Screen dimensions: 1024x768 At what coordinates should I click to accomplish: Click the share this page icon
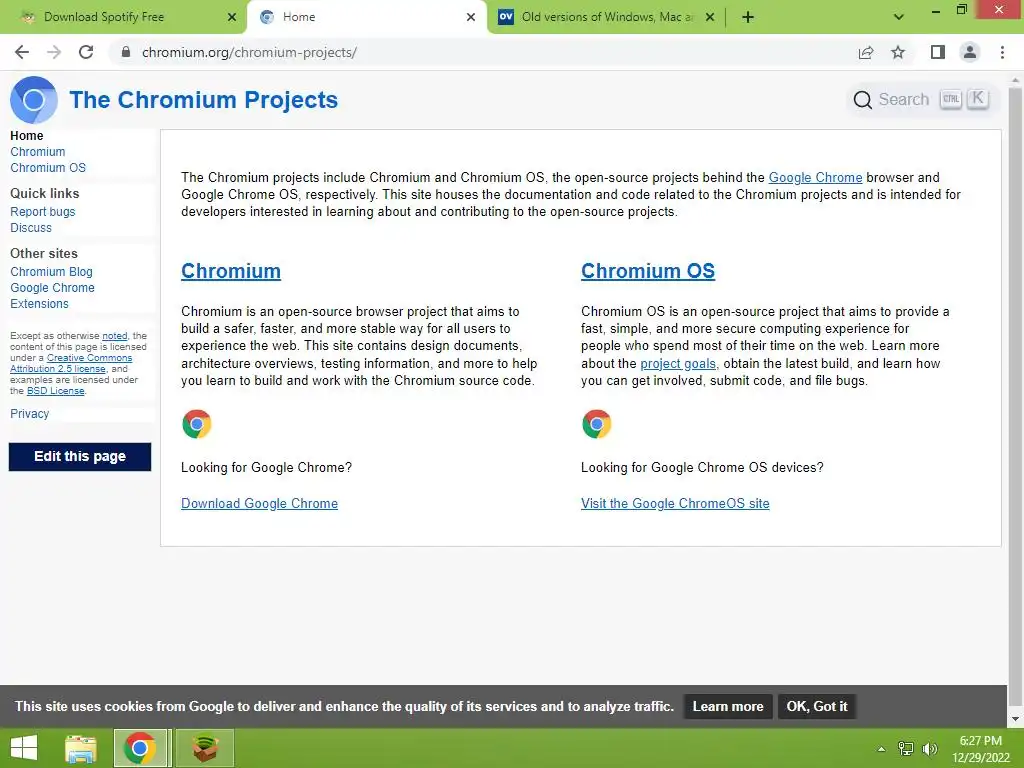coord(866,52)
